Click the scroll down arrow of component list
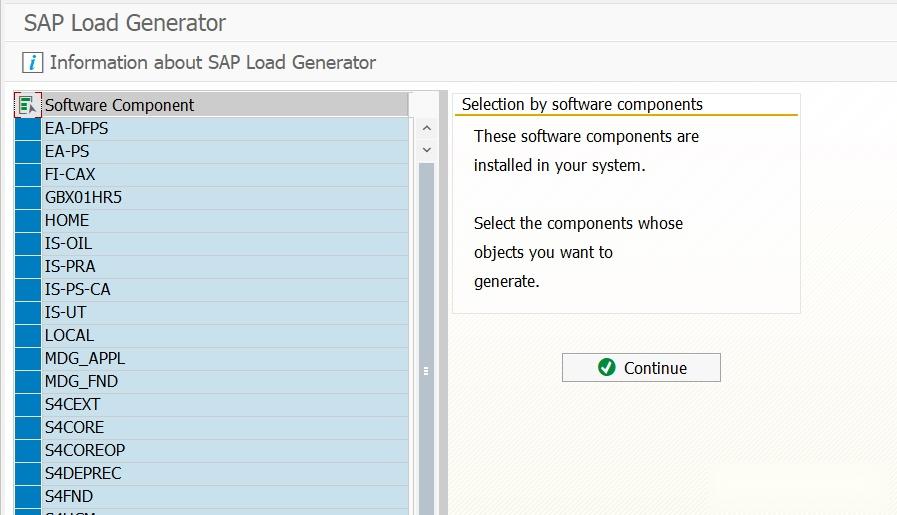Viewport: 897px width, 515px height. pyautogui.click(x=427, y=150)
